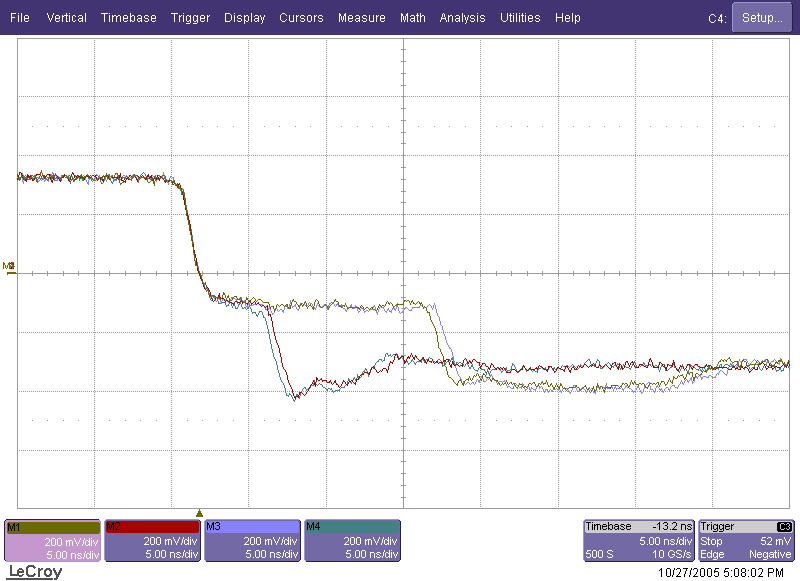The width and height of the screenshot is (800, 581).
Task: Open the Timebase menu
Action: click(129, 18)
